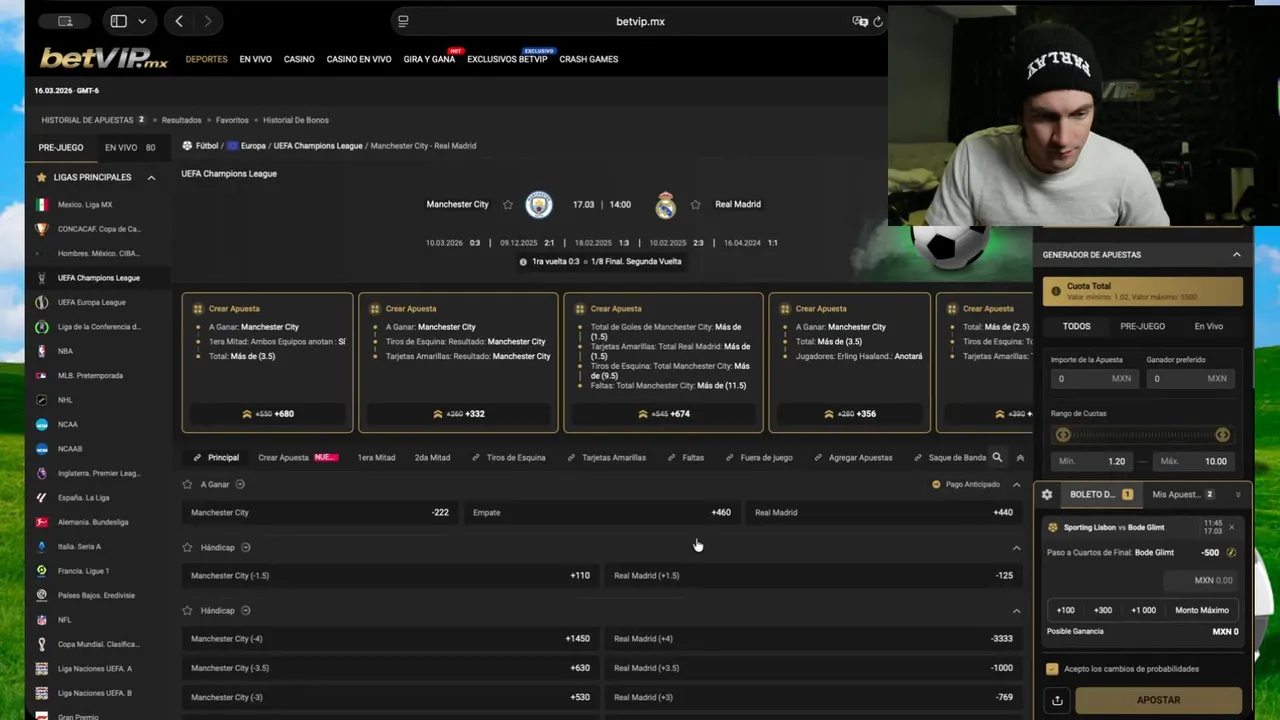
Task: Collapse all markets with double chevron
Action: click(x=1020, y=457)
